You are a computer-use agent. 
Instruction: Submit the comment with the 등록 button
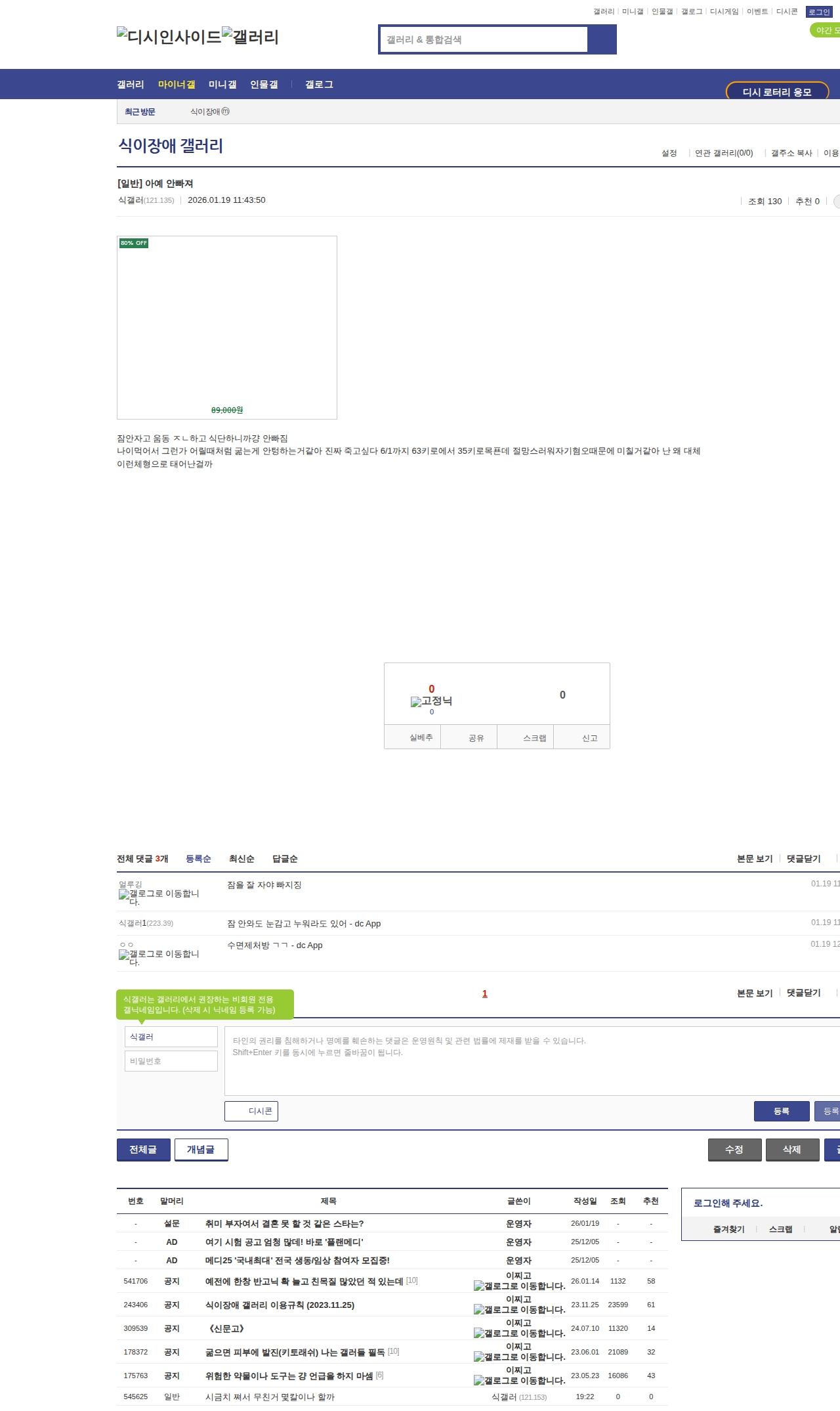click(782, 1111)
